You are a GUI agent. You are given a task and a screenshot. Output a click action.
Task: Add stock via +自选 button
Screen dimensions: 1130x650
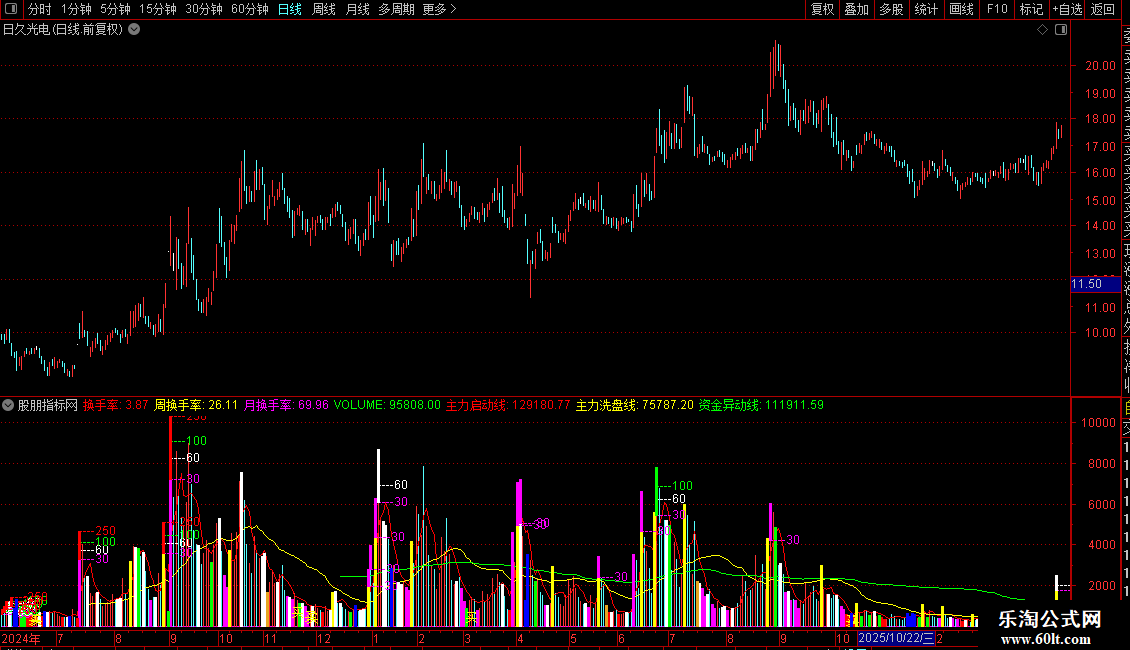tap(1067, 9)
